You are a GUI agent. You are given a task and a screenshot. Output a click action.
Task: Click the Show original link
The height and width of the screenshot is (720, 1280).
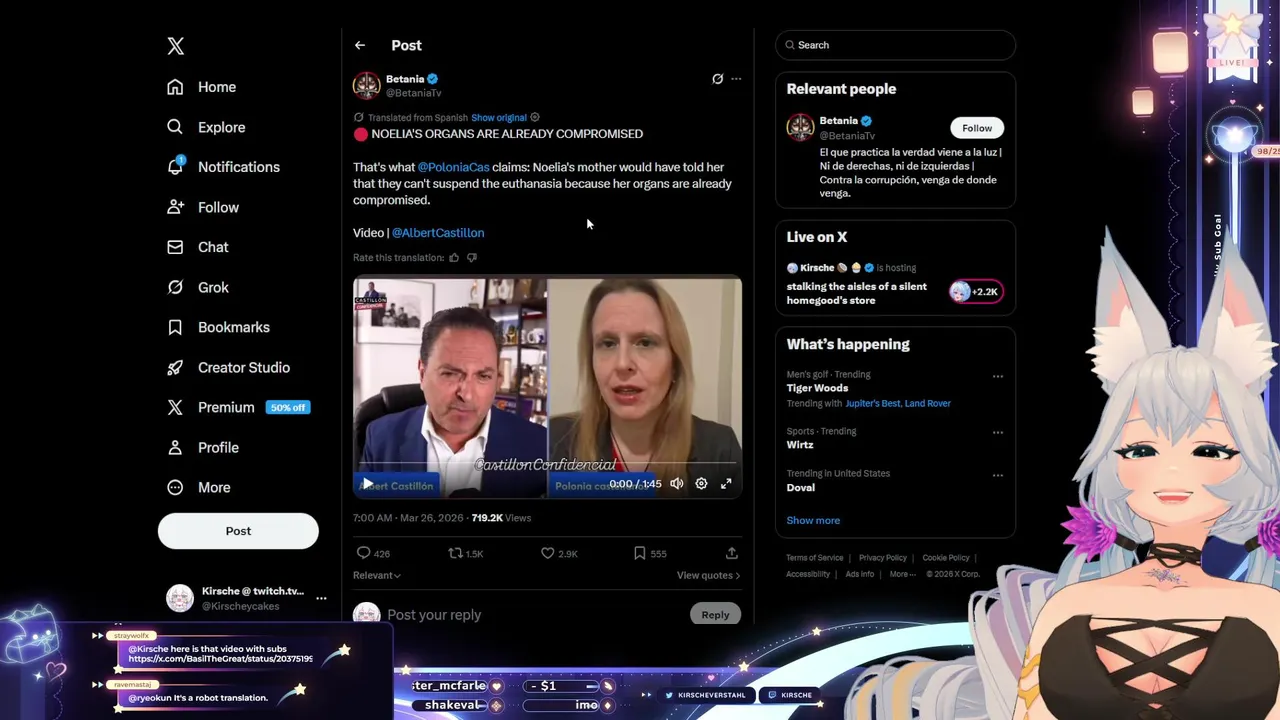coord(499,117)
